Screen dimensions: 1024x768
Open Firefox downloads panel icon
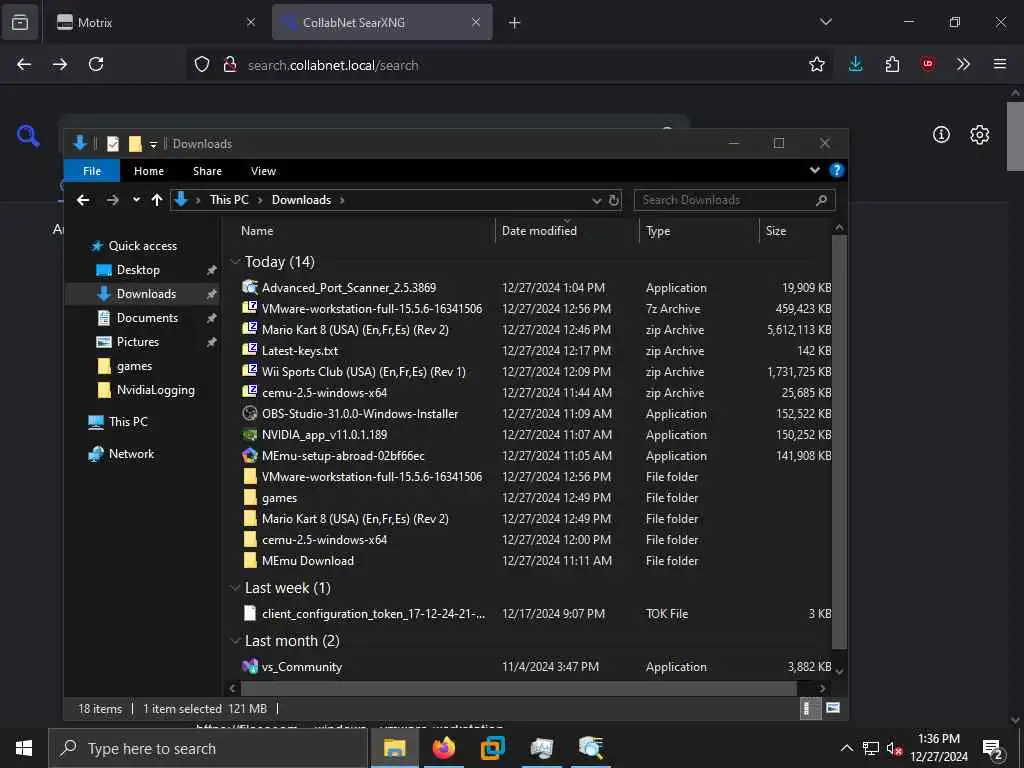coord(856,64)
